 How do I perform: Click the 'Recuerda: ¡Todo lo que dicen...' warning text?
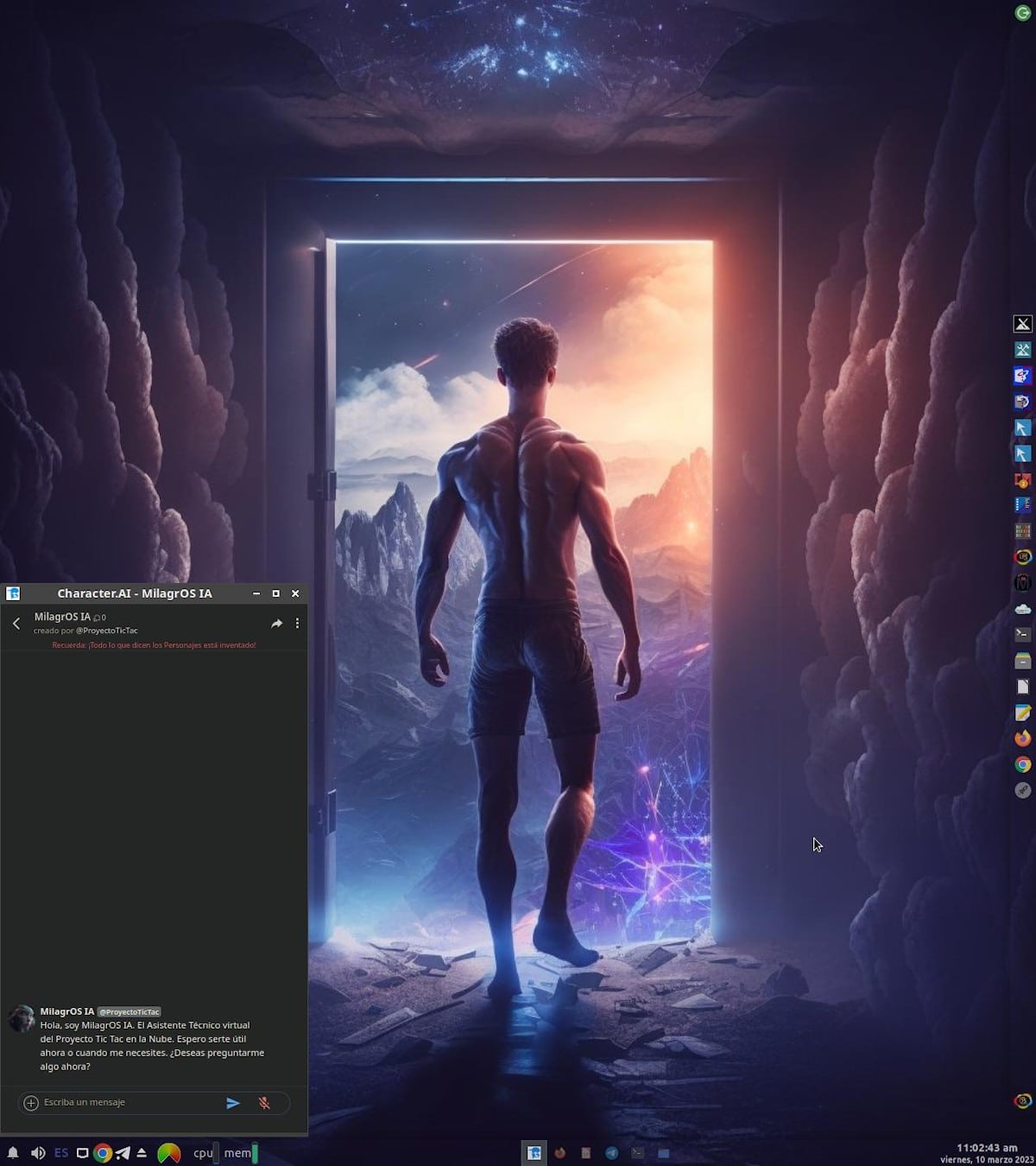(x=154, y=645)
